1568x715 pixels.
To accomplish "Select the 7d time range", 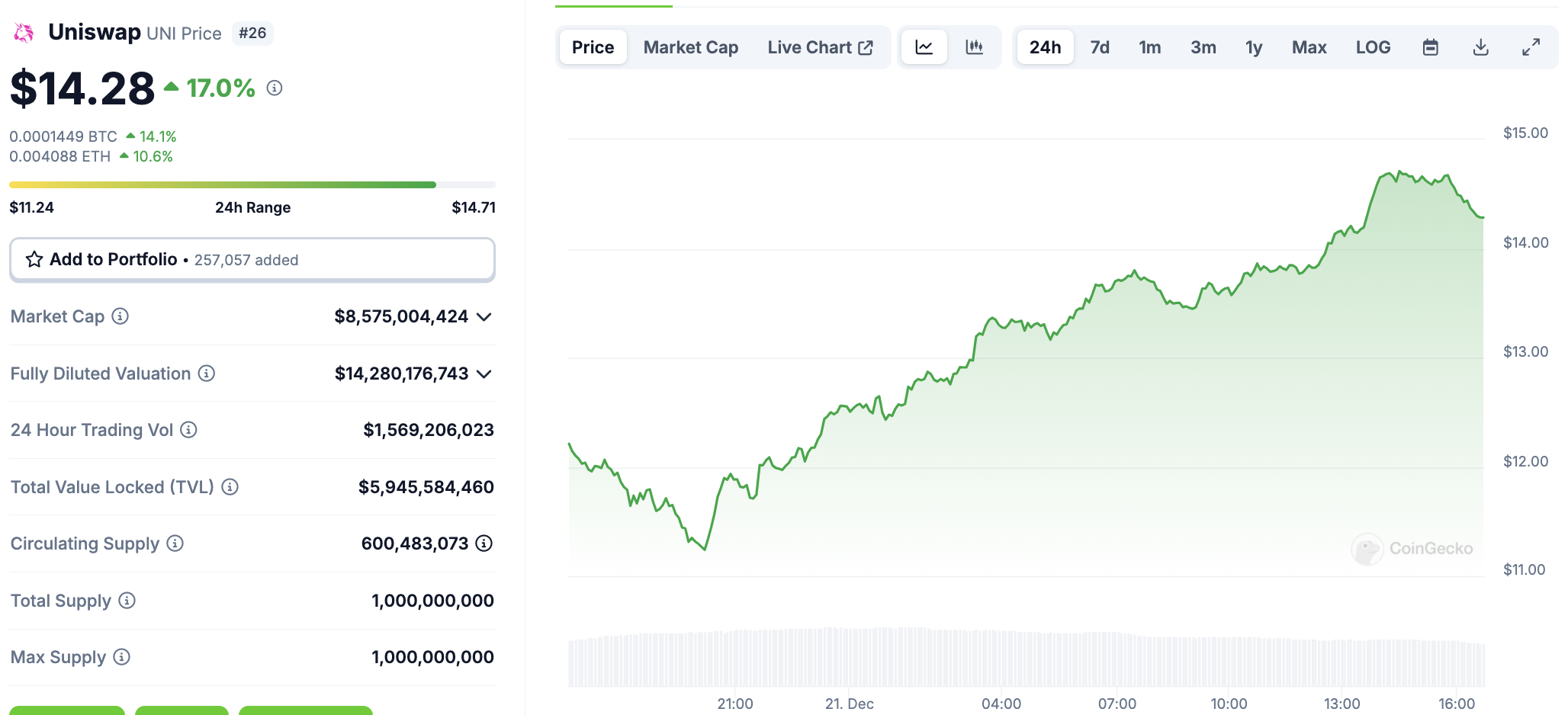I will coord(1100,47).
